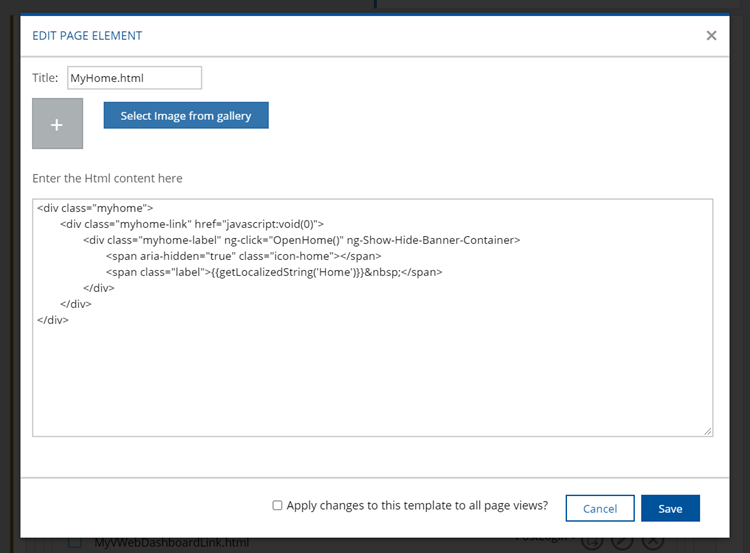Click the last closing </div> line
750x553 pixels.
point(53,320)
